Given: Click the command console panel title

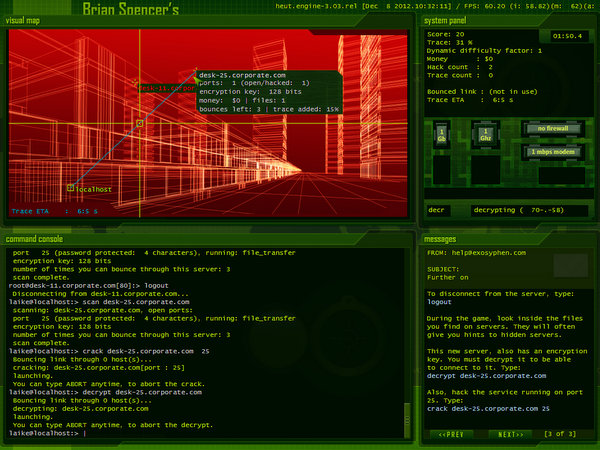Looking at the screenshot, I should click(x=34, y=239).
